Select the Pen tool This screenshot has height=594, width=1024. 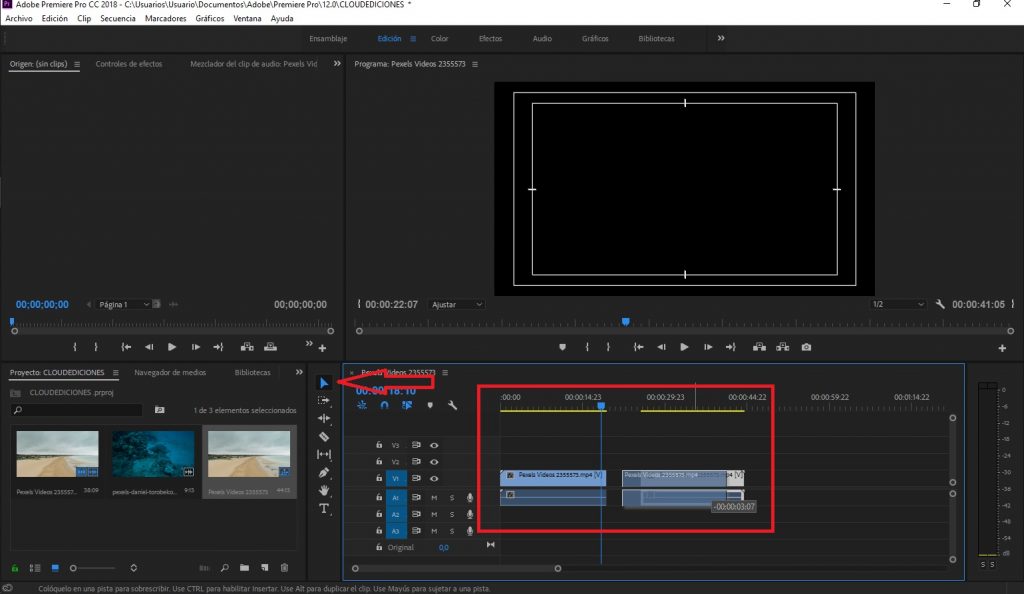point(324,473)
